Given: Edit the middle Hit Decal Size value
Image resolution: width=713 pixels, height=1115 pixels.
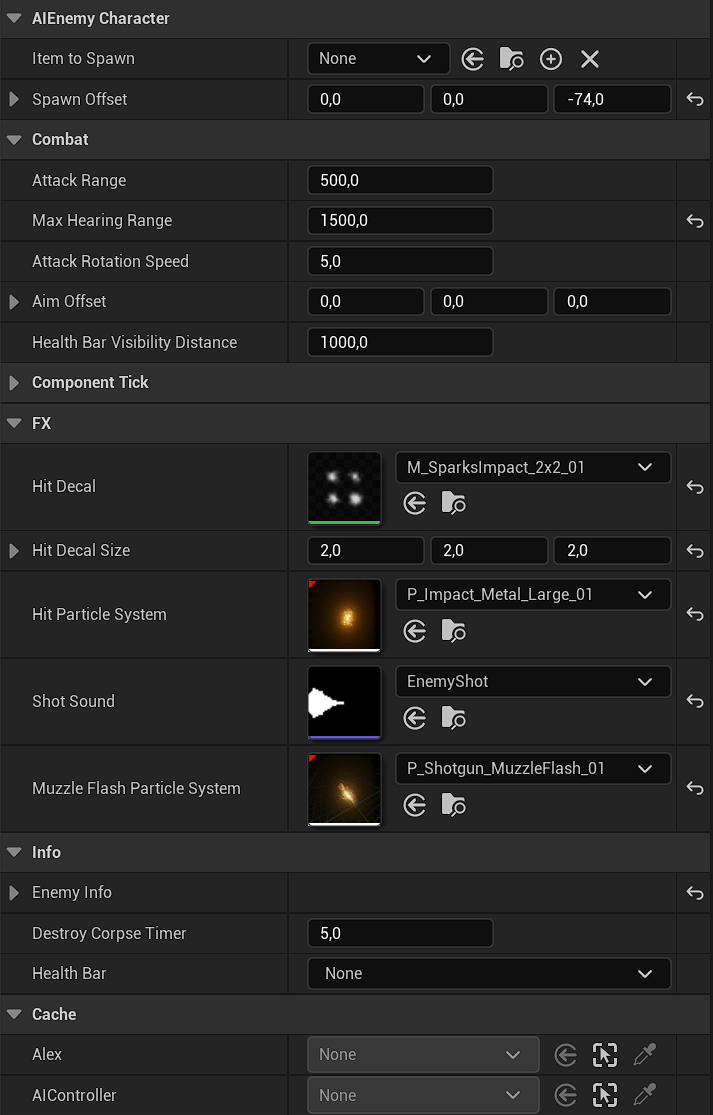Looking at the screenshot, I should click(489, 550).
